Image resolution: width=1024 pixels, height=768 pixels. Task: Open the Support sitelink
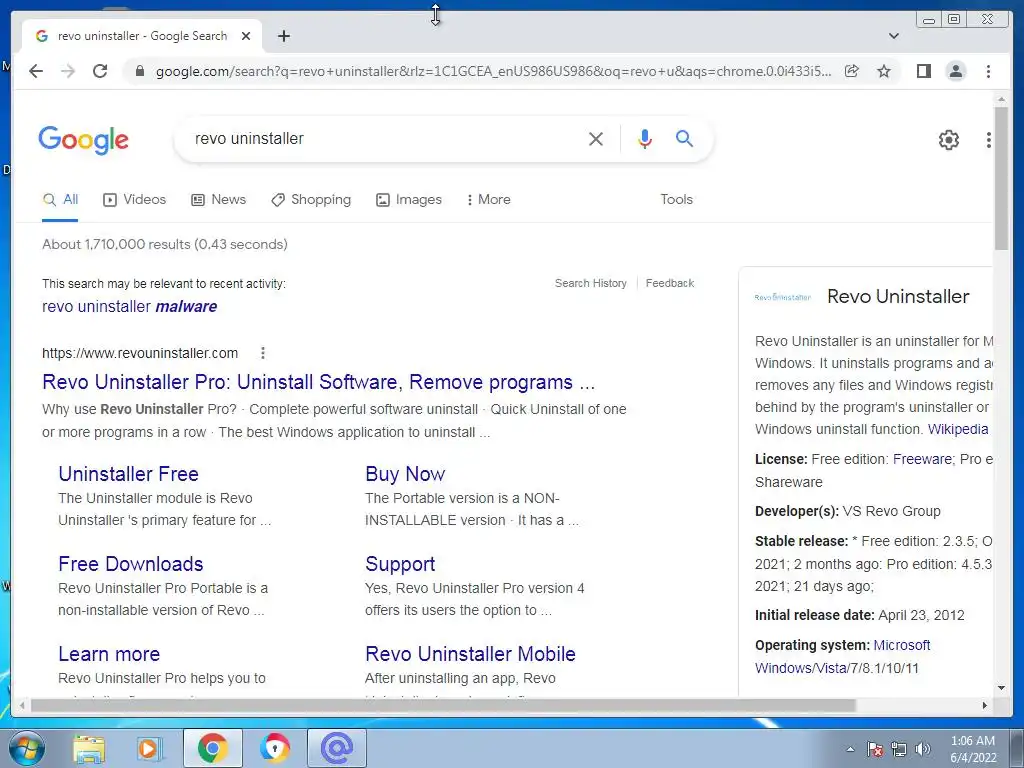400,564
